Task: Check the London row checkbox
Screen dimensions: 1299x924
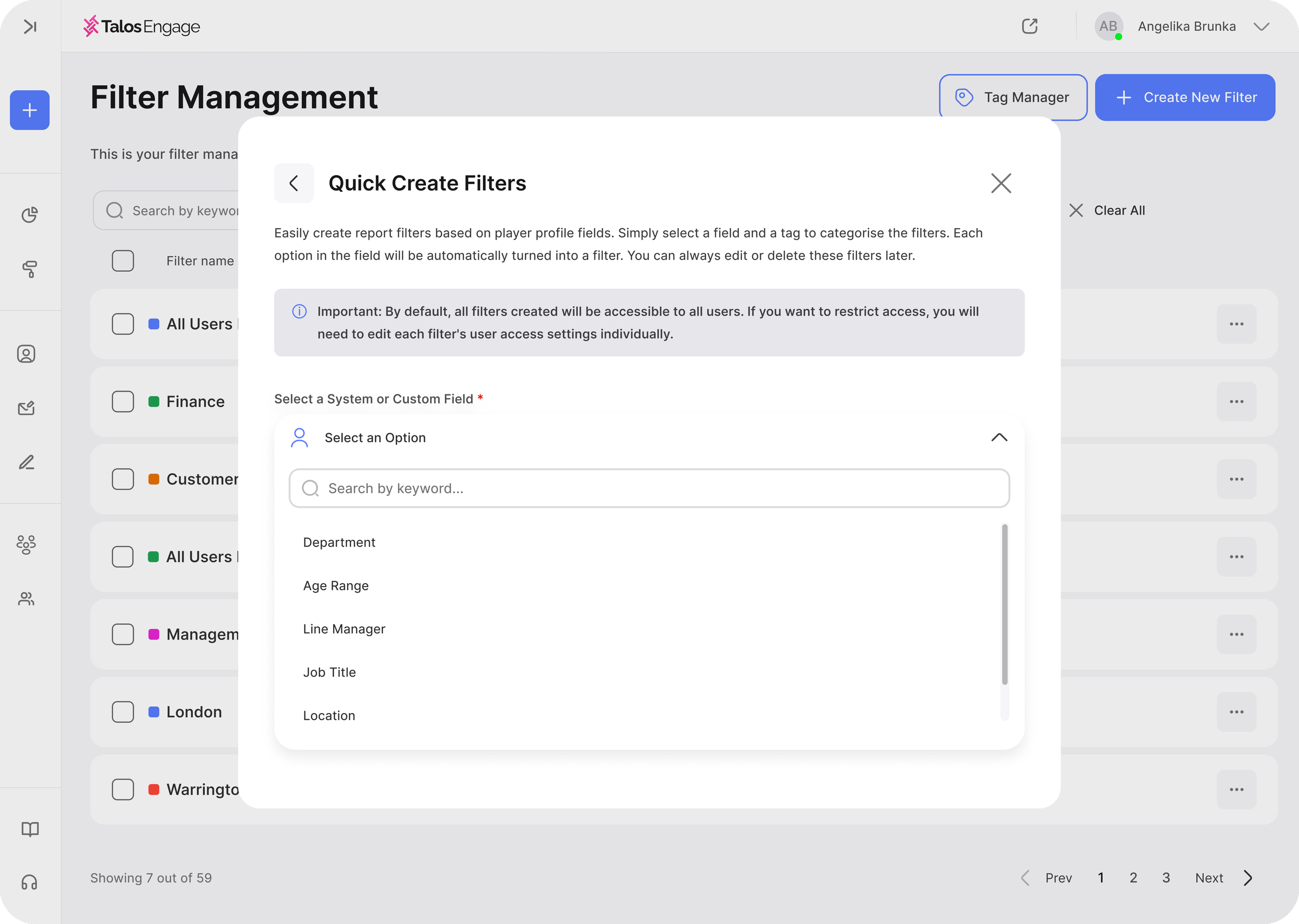Action: pyautogui.click(x=123, y=712)
